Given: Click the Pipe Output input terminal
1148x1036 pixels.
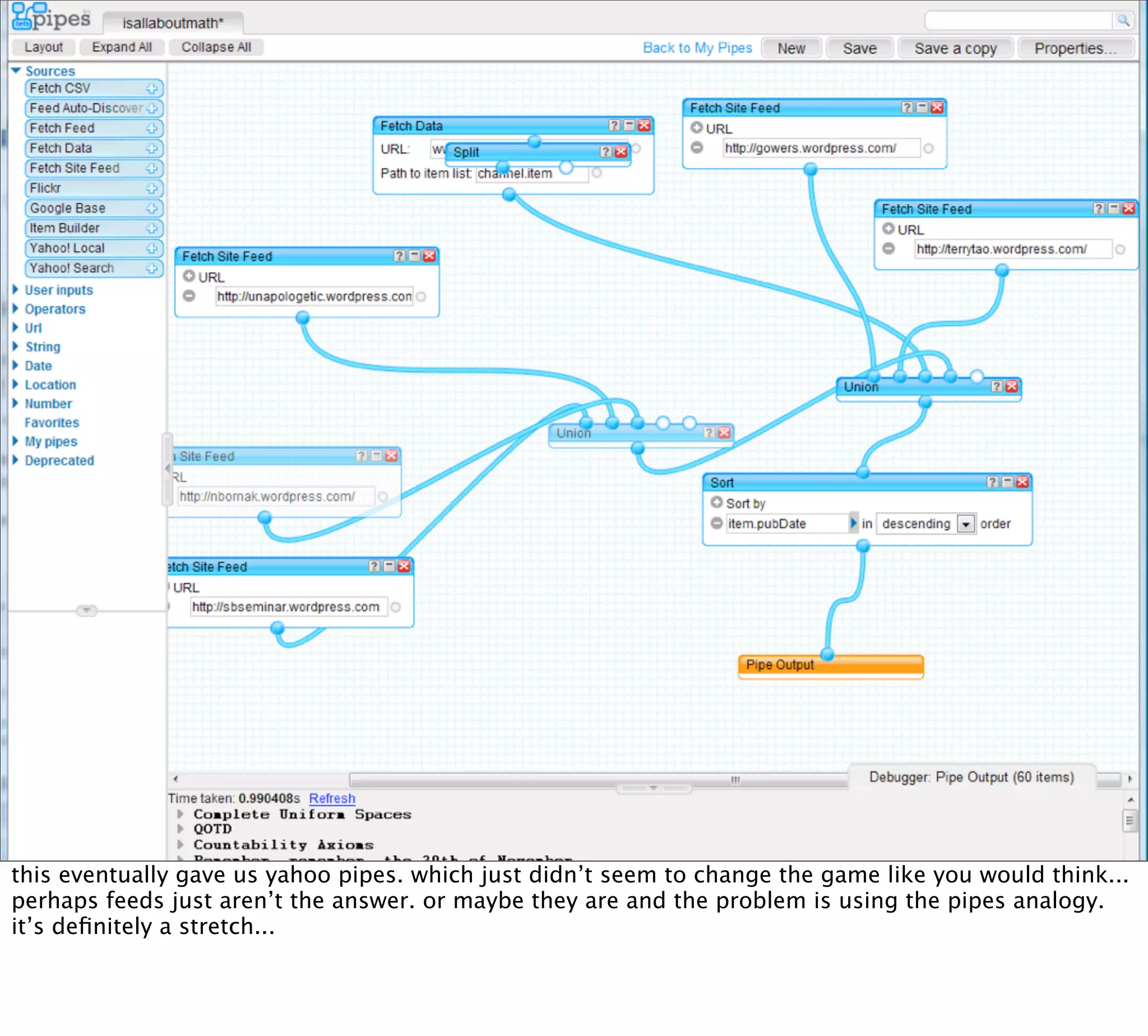Looking at the screenshot, I should [827, 654].
